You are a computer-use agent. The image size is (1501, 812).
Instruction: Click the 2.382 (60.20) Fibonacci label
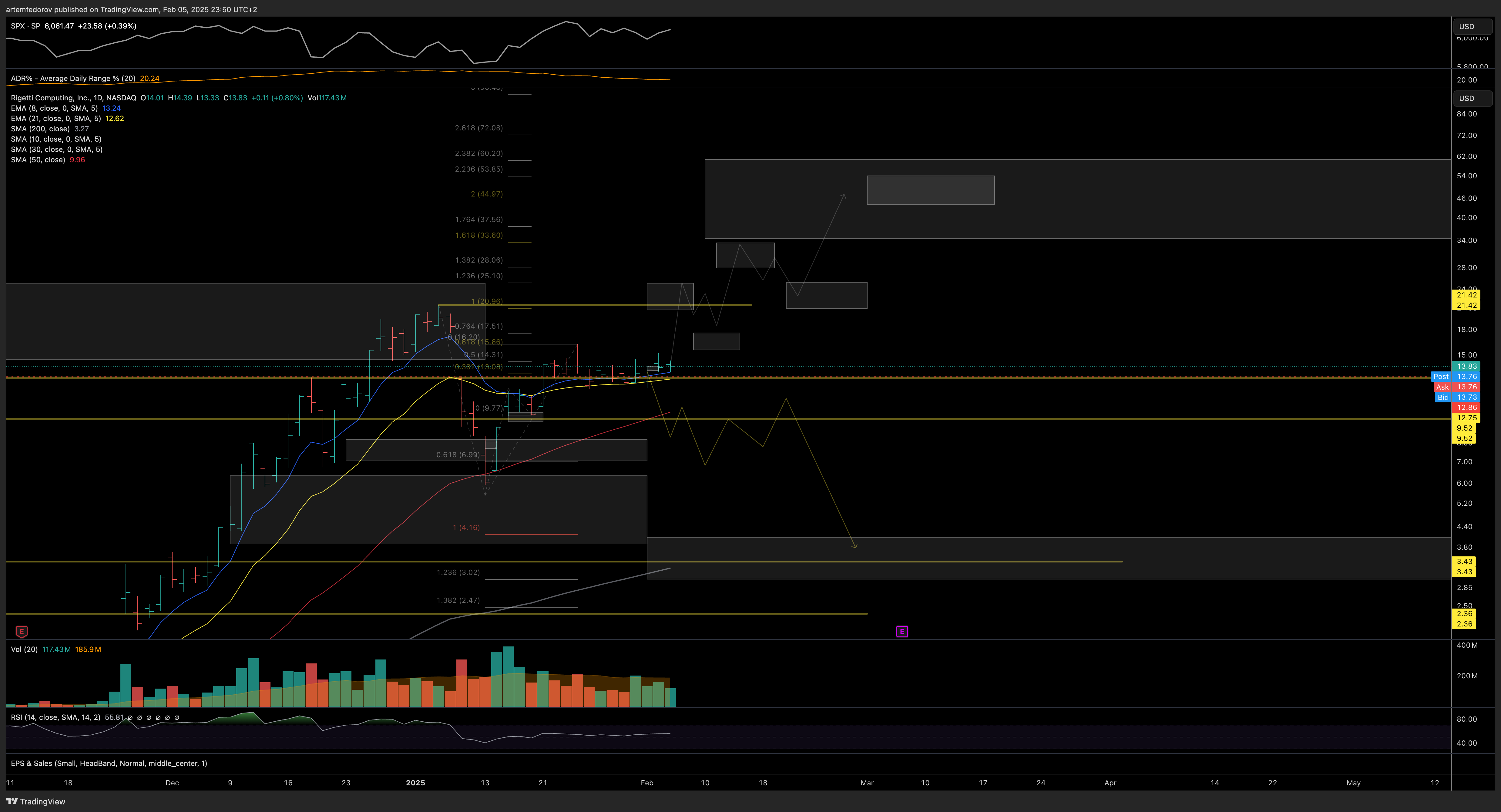pos(479,154)
